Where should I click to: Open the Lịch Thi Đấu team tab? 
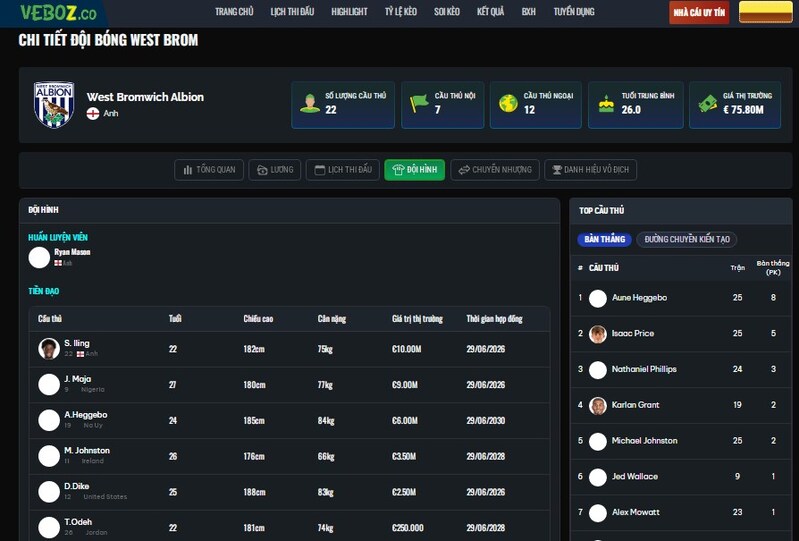342,170
